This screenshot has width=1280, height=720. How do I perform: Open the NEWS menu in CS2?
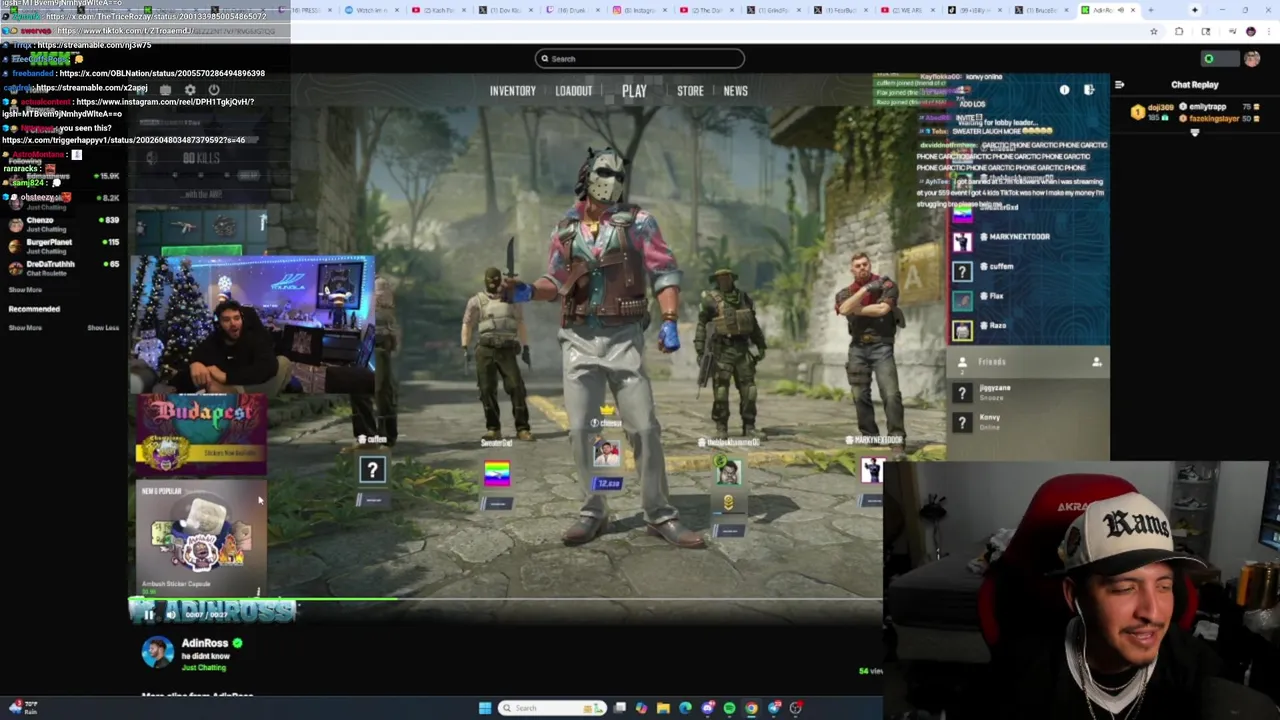click(735, 91)
